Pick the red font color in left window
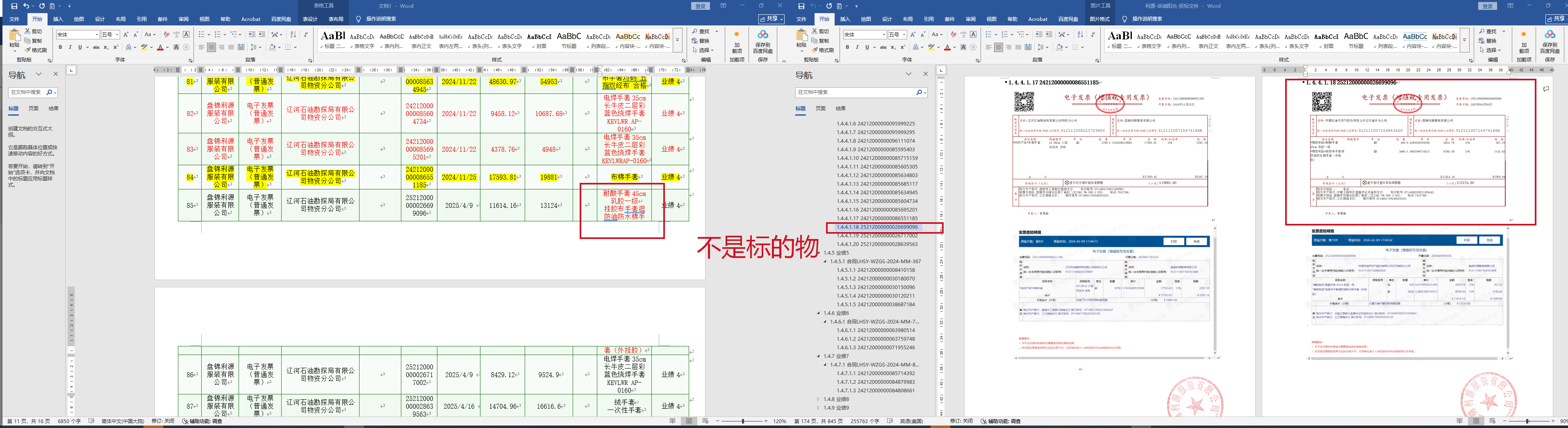The width and height of the screenshot is (1568, 428). point(160,47)
